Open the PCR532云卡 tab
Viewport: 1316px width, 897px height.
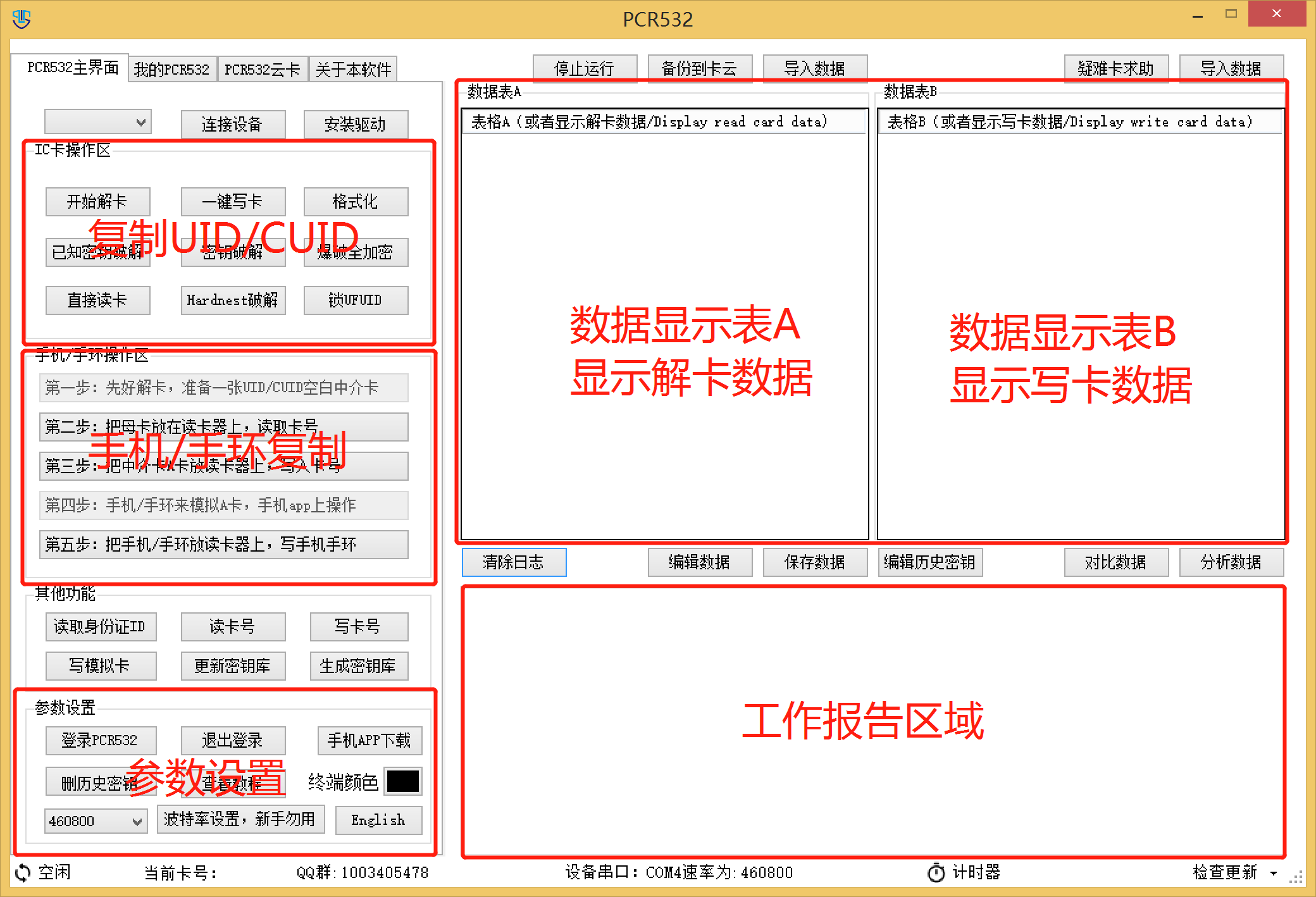tap(263, 69)
